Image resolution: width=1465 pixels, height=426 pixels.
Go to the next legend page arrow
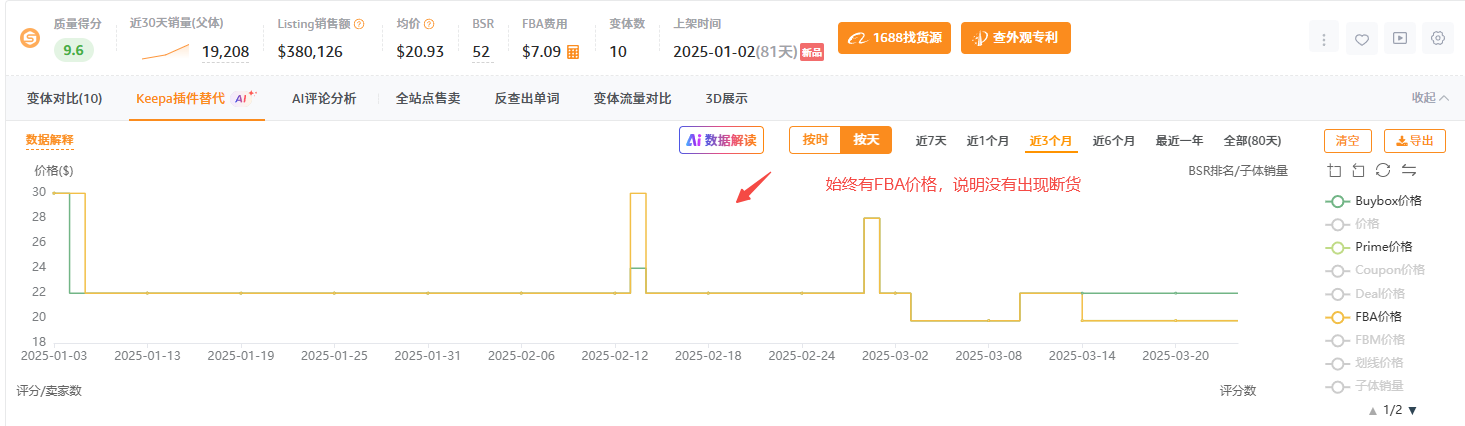pyautogui.click(x=1412, y=410)
